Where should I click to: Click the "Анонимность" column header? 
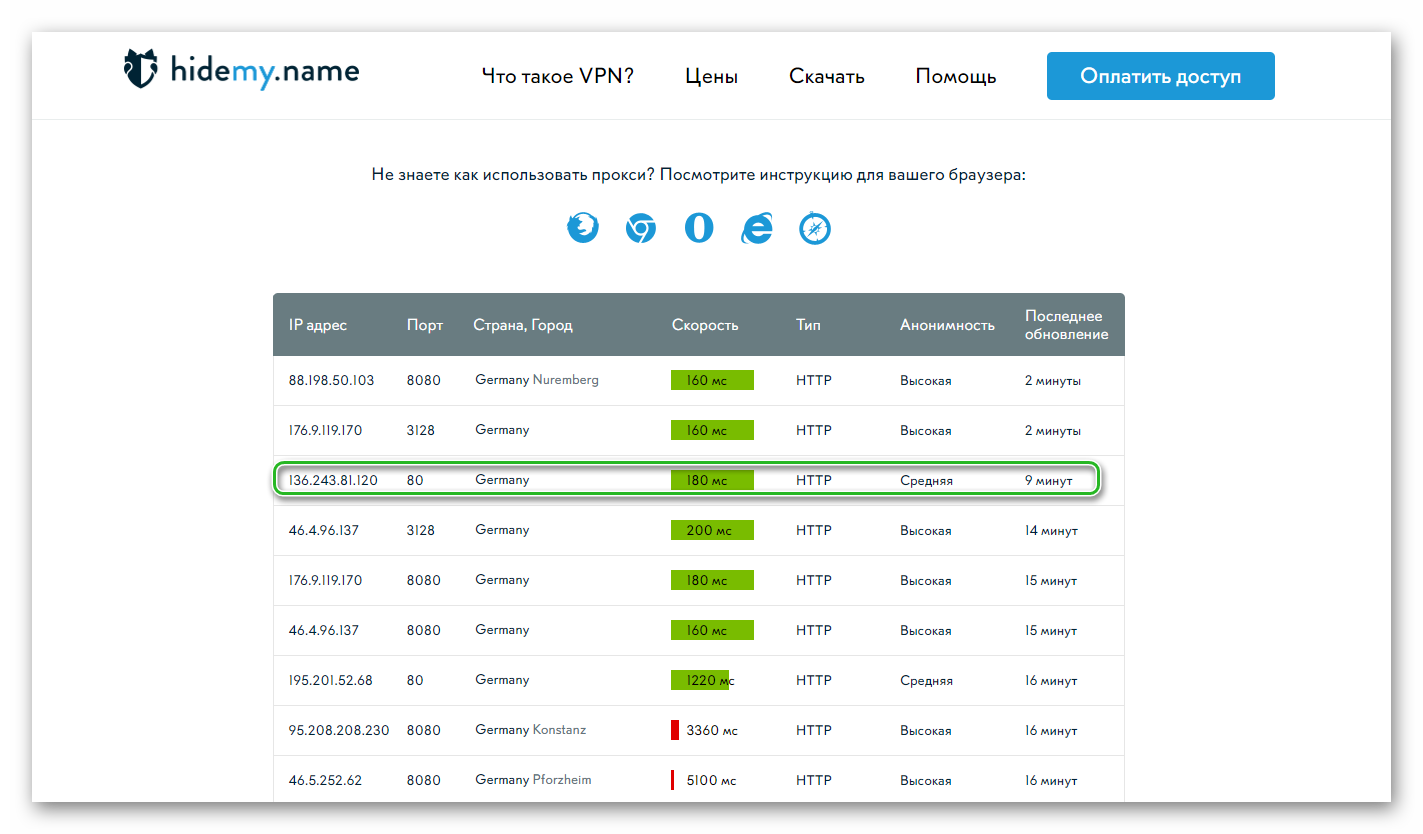tap(947, 325)
